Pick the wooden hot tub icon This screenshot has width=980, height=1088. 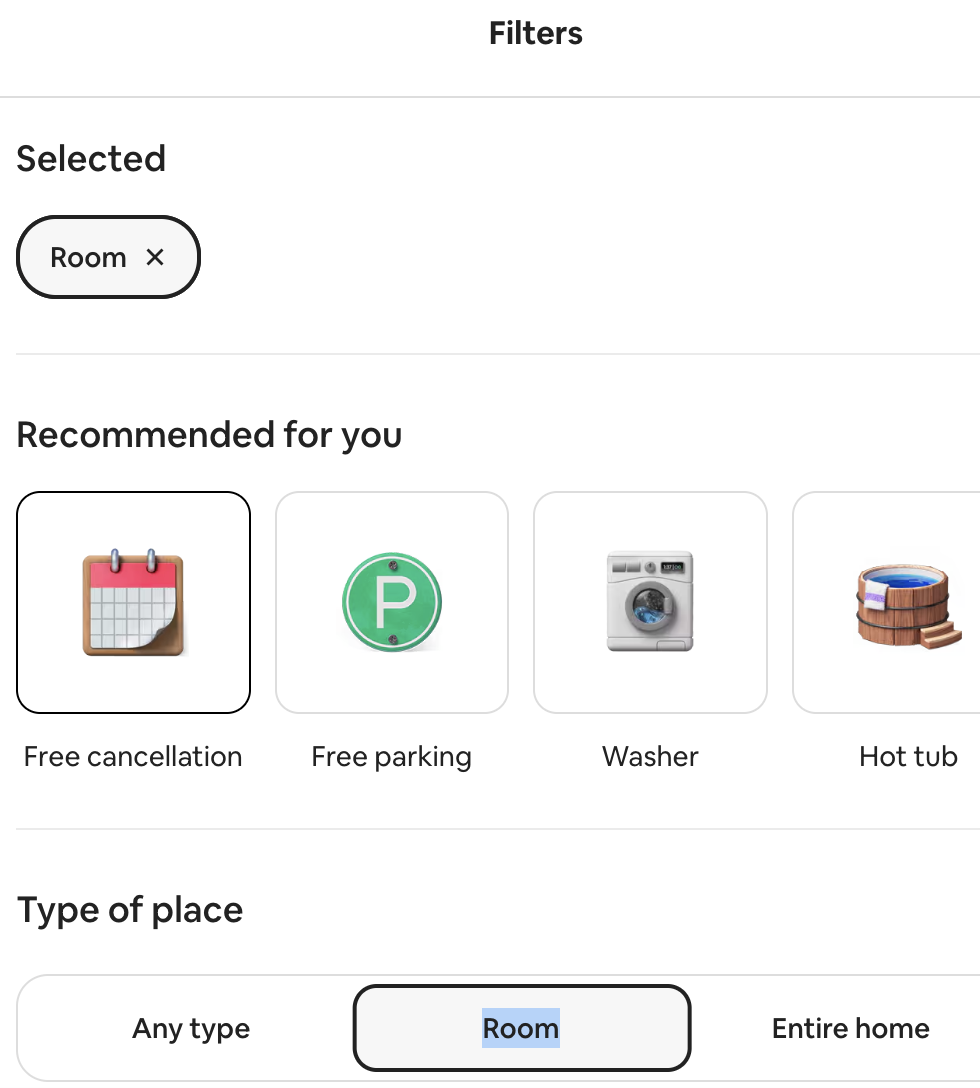click(908, 605)
